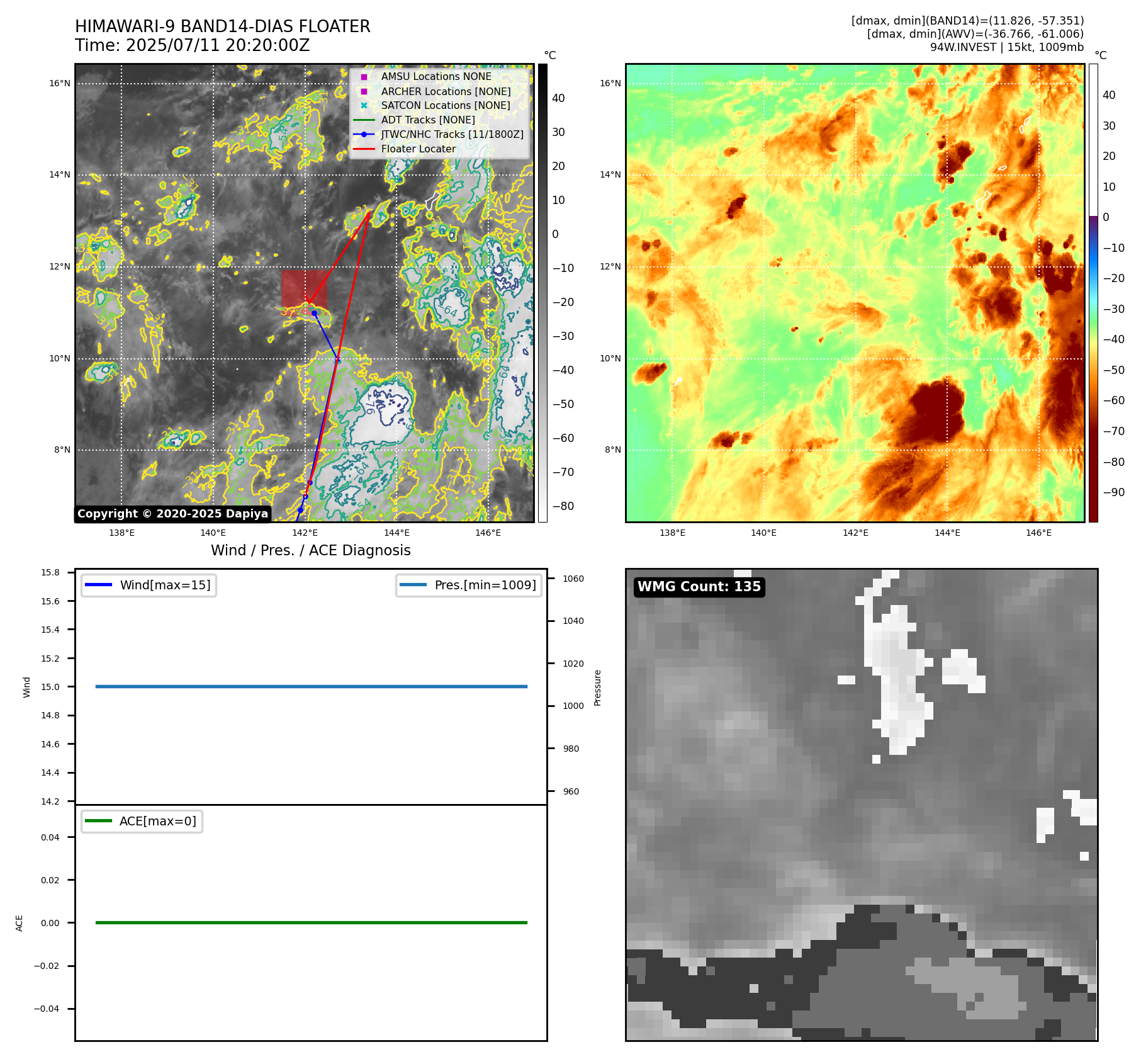This screenshot has height=1064, width=1141.
Task: Click the horizontal wind line at 15.0
Action: point(312,687)
